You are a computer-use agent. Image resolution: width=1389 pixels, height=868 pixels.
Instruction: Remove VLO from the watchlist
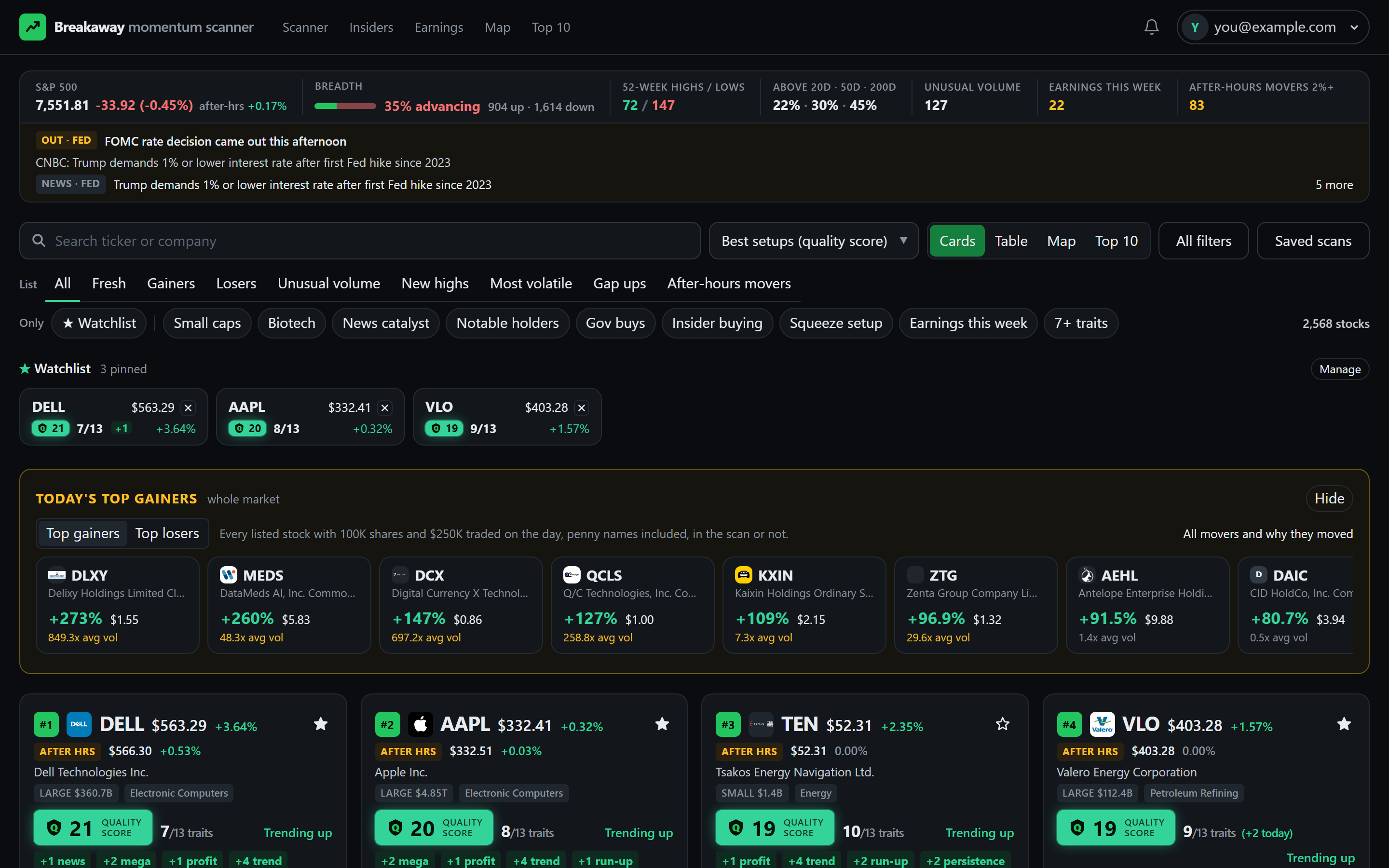pos(582,407)
